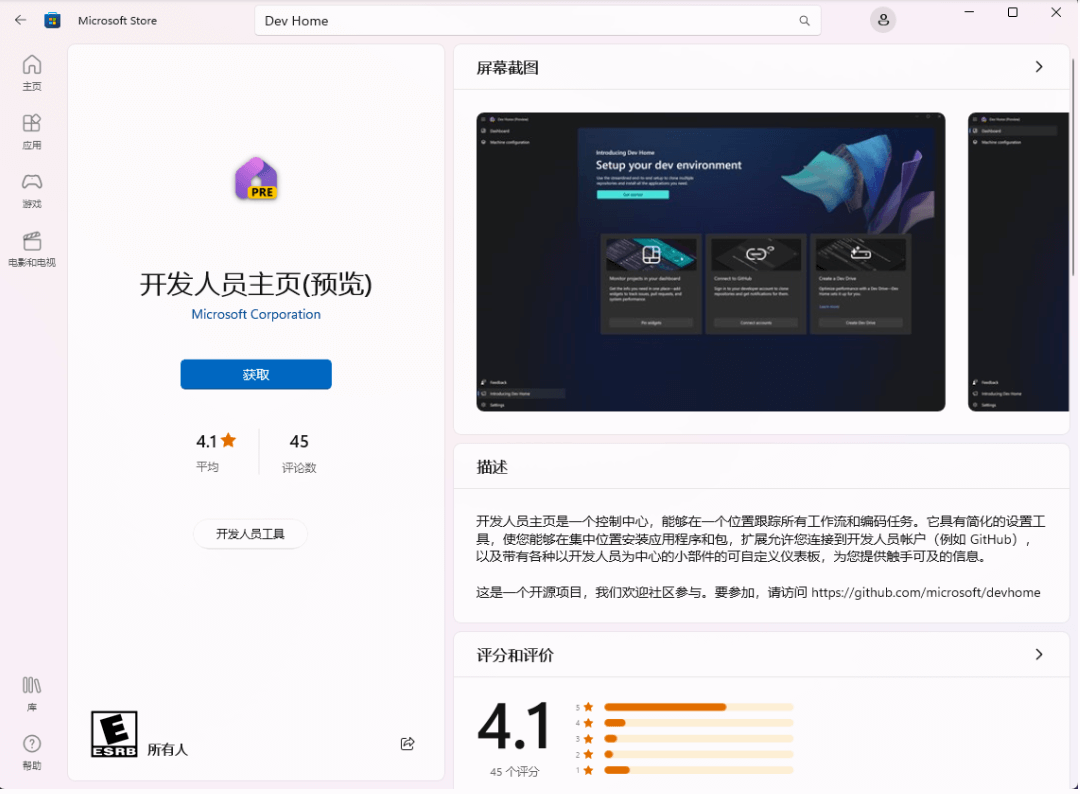Open the 帮助 (Help) icon in sidebar
The height and width of the screenshot is (794, 1080).
(x=31, y=748)
